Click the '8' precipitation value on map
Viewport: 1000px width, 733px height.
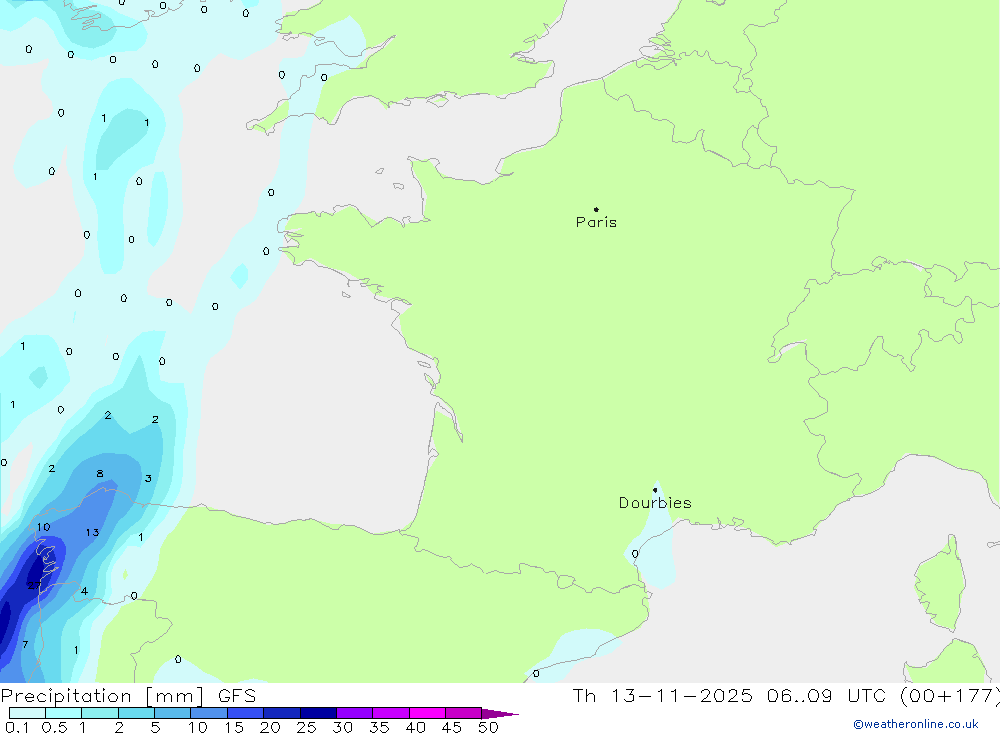point(99,473)
